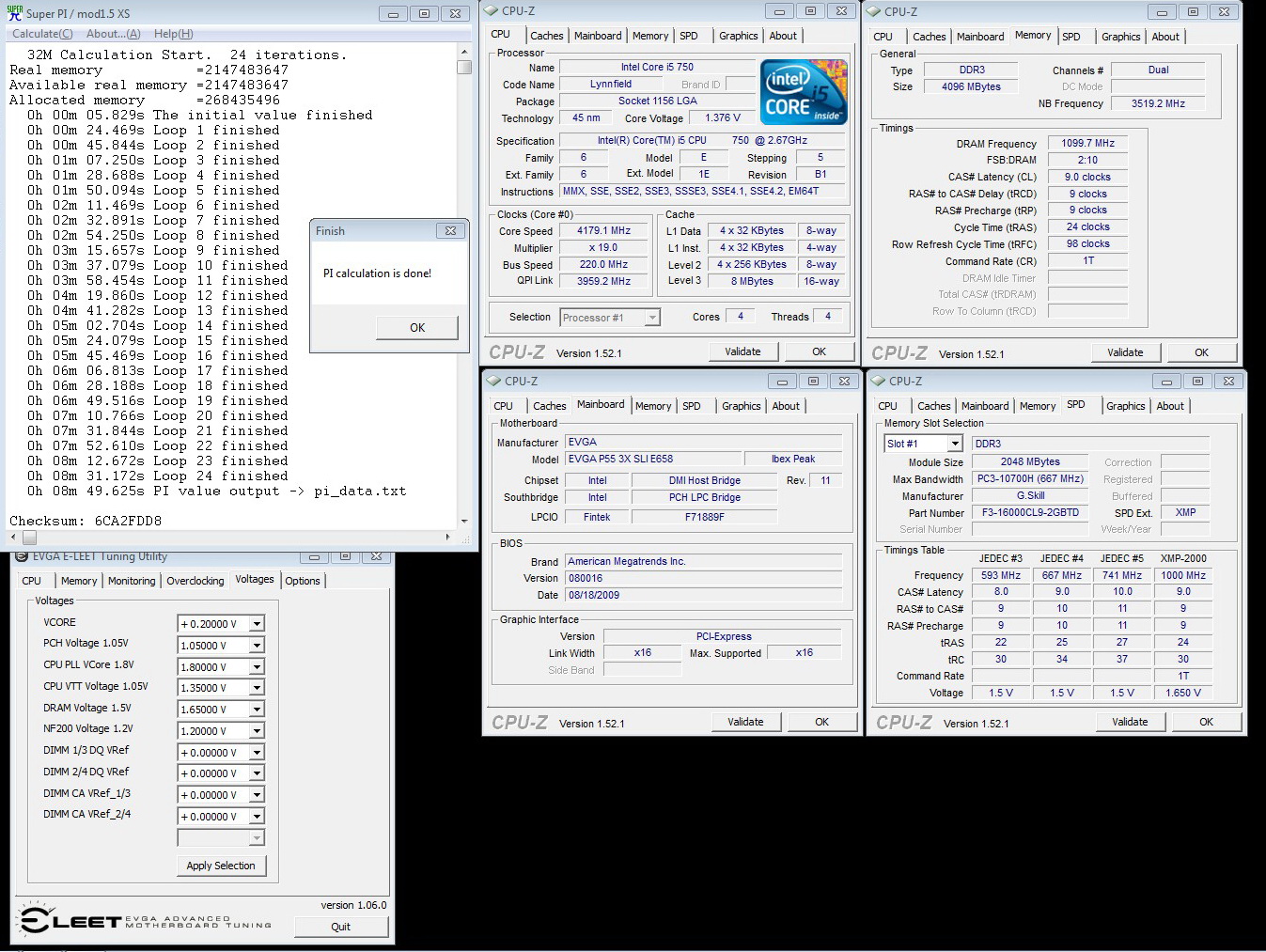Click Validate in CPU-Z SPD window

1130,722
